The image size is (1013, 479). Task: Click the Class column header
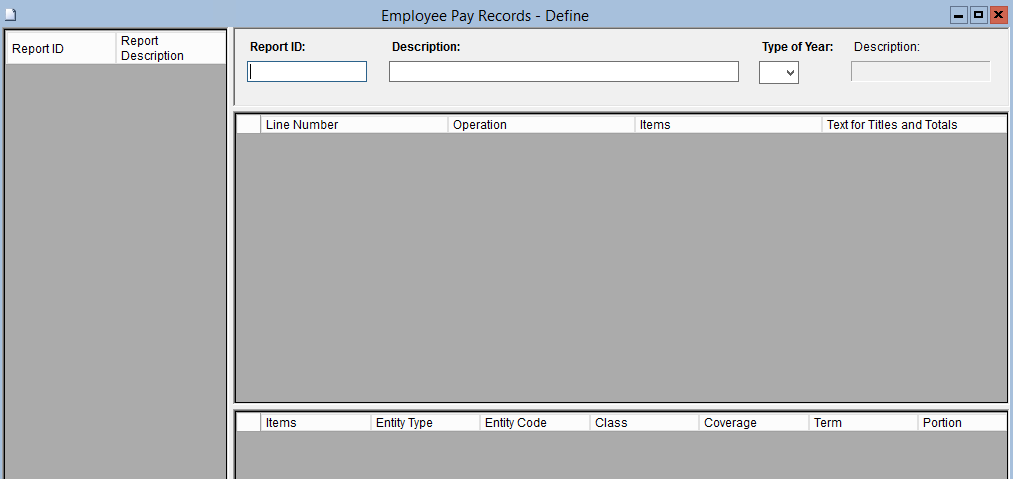point(644,423)
